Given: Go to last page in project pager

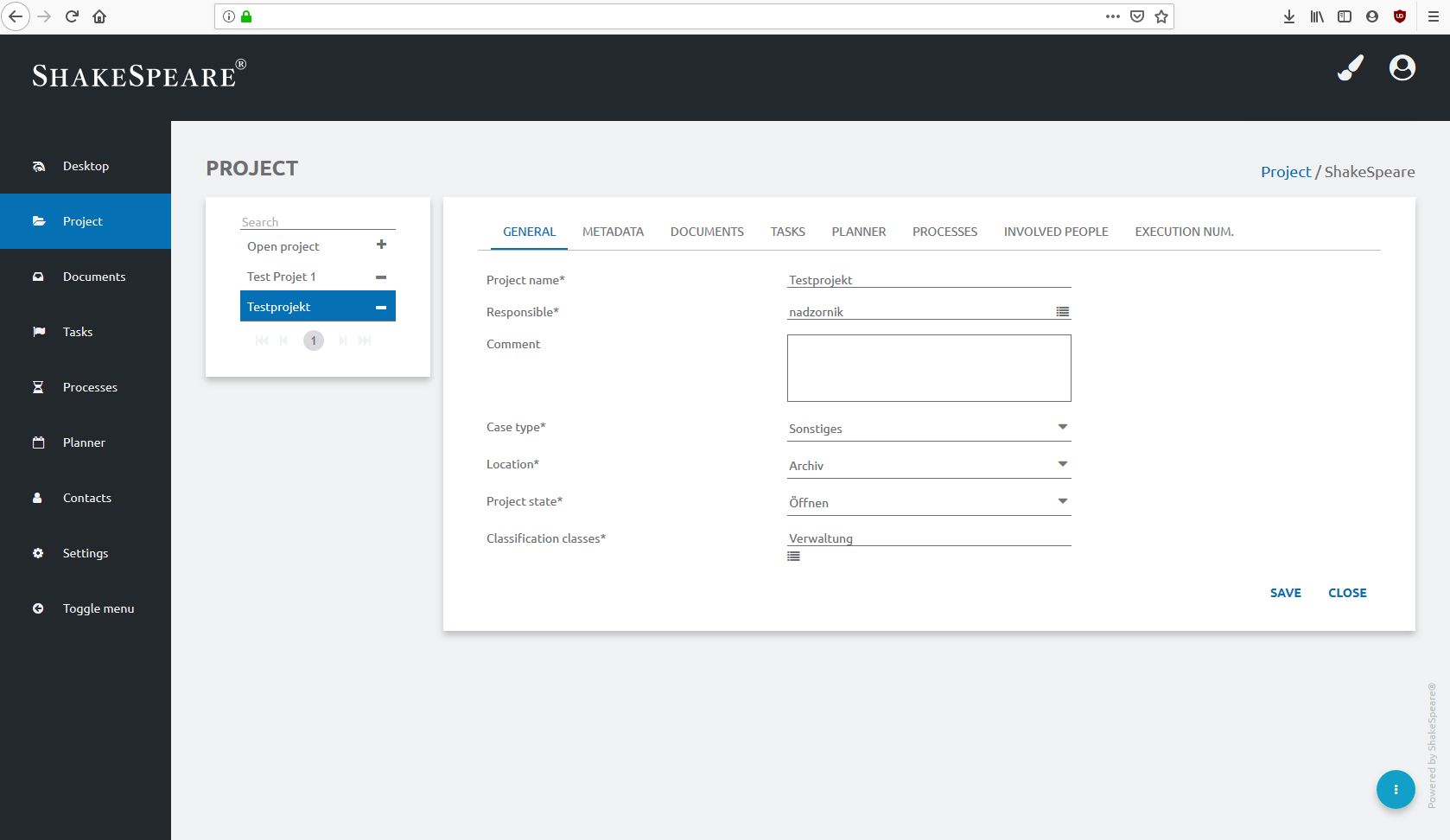Looking at the screenshot, I should 365,340.
